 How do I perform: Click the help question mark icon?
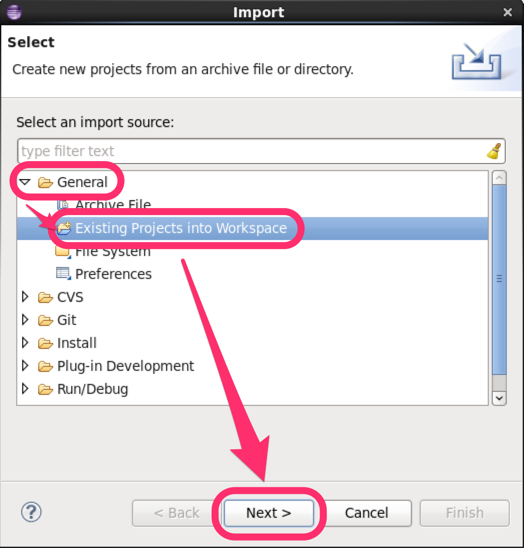pos(31,512)
